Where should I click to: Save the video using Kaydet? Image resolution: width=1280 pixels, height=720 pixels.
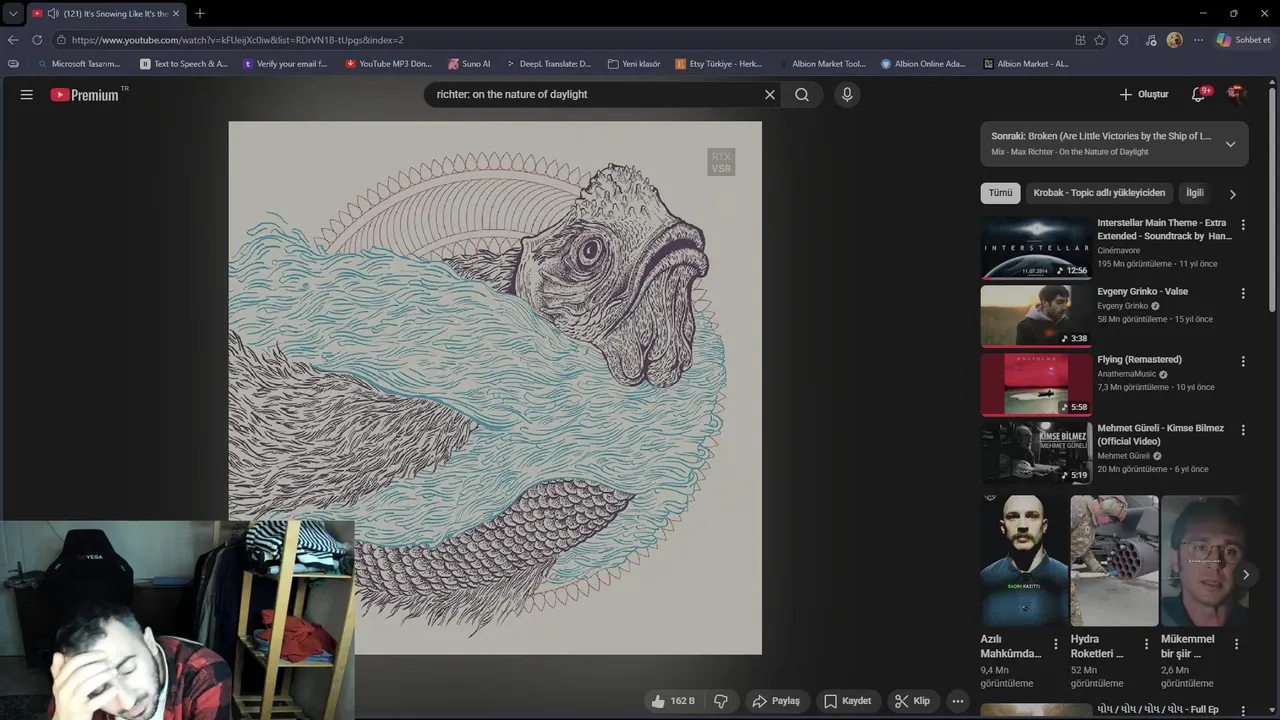click(847, 701)
